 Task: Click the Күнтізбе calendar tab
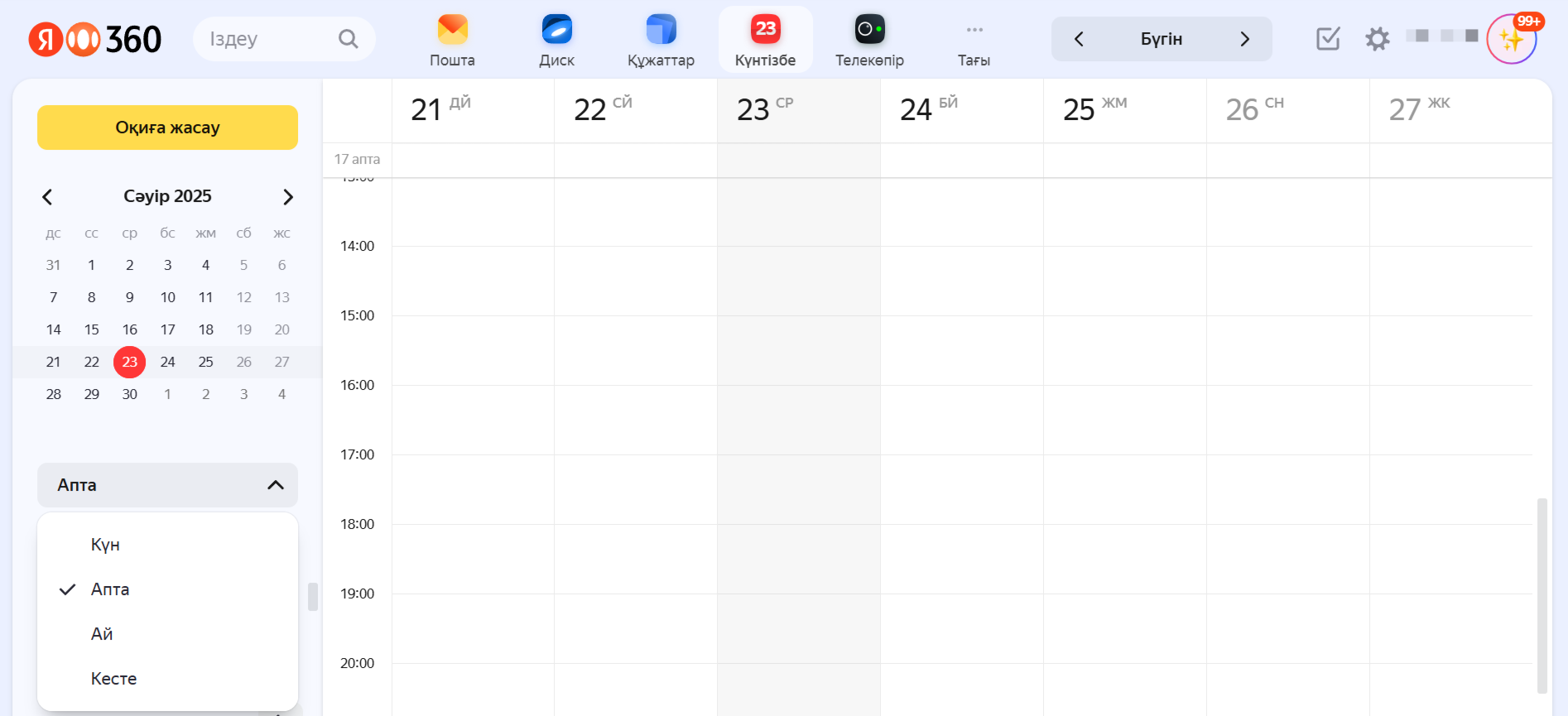[x=765, y=40]
